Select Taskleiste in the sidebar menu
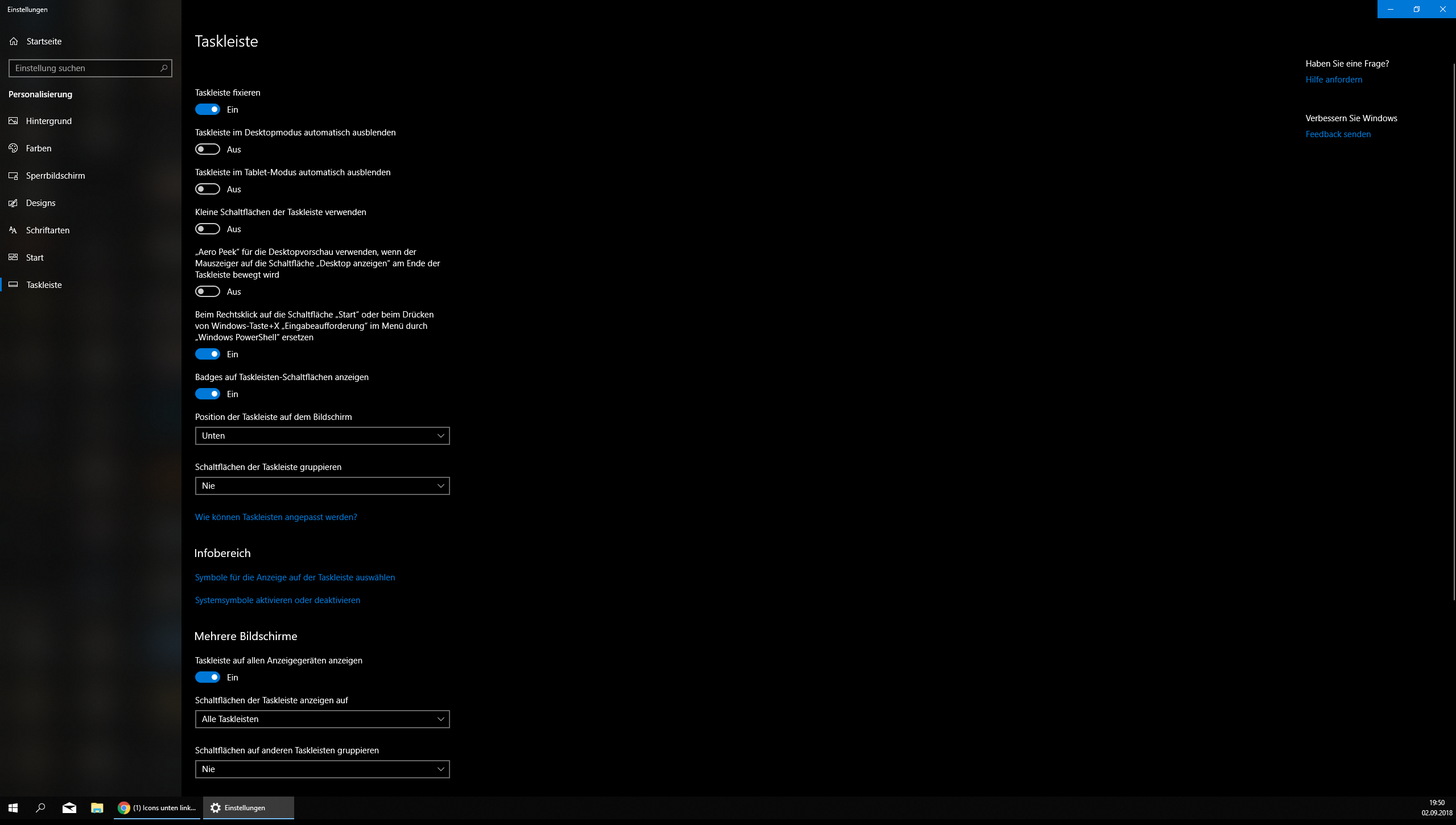Viewport: 1456px width, 825px height. tap(44, 284)
